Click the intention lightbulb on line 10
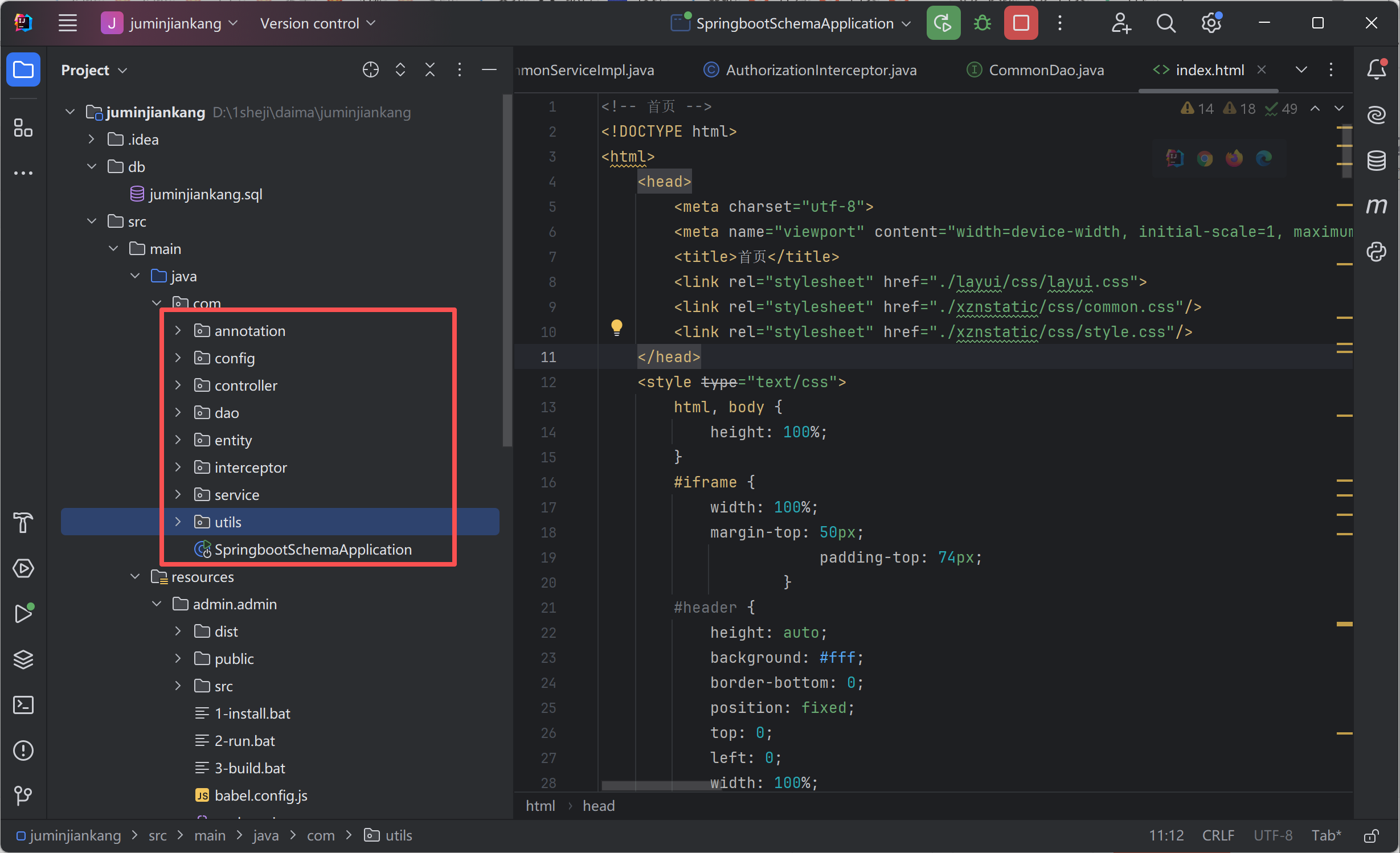The height and width of the screenshot is (853, 1400). pos(616,327)
